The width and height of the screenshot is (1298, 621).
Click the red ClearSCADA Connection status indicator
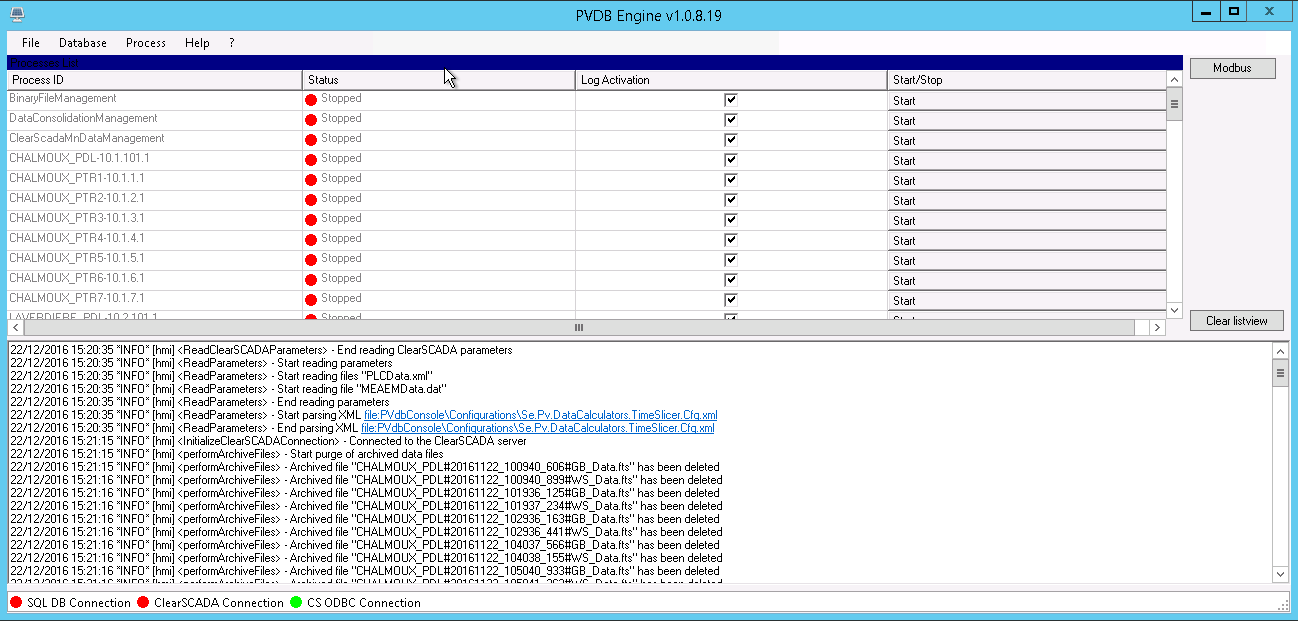[x=143, y=603]
